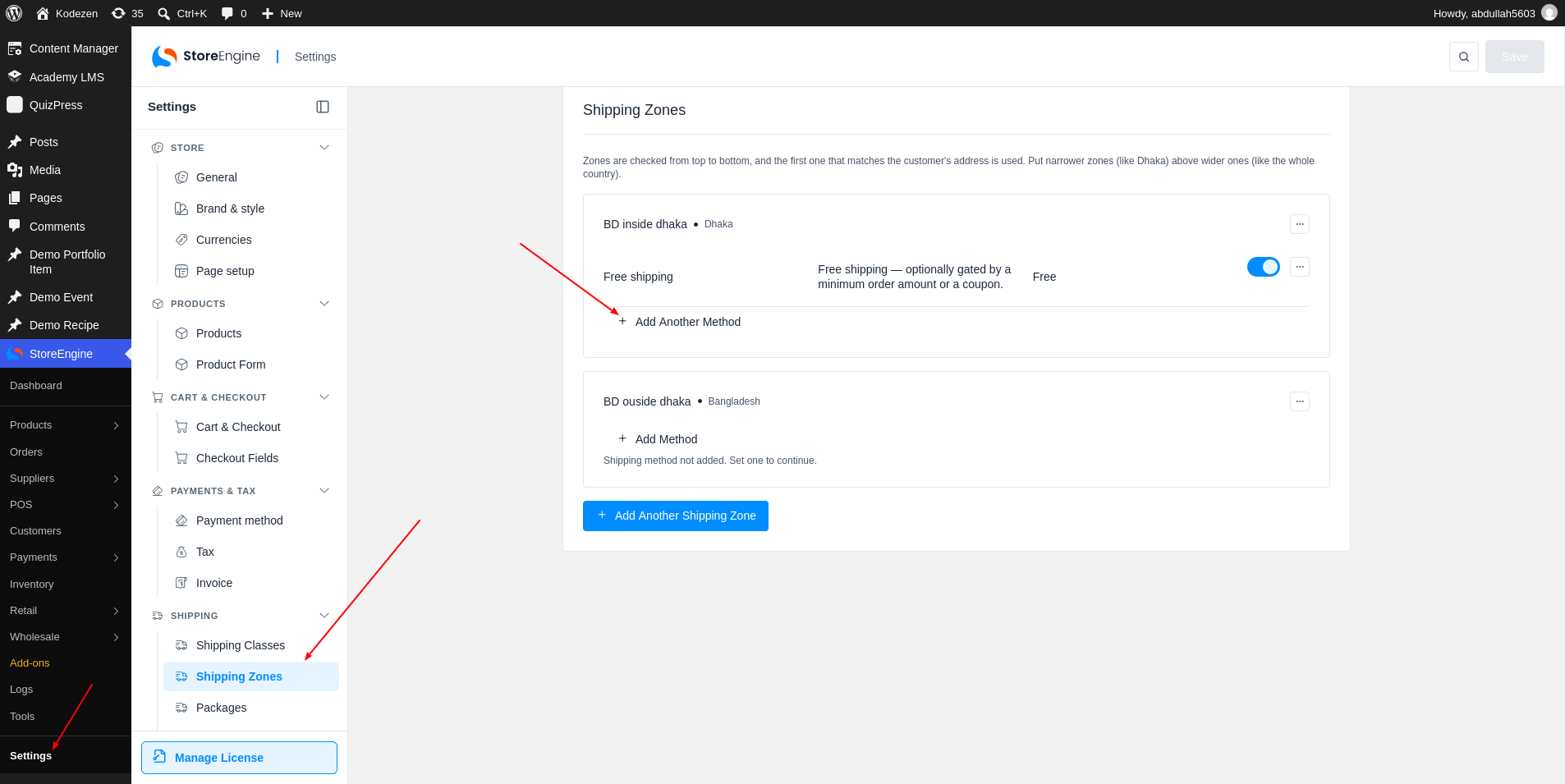Click the Content Manager menu icon
Viewport: 1565px width, 784px height.
click(x=15, y=48)
